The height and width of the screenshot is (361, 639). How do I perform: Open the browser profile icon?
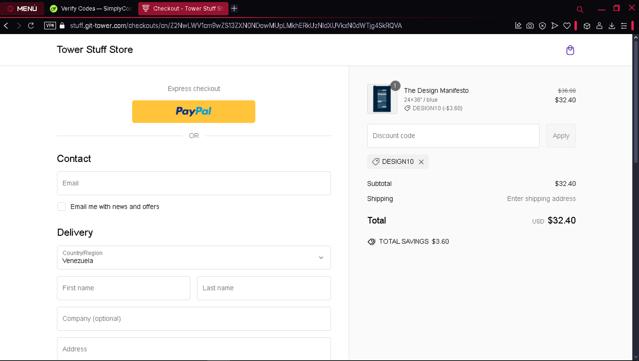tap(599, 26)
